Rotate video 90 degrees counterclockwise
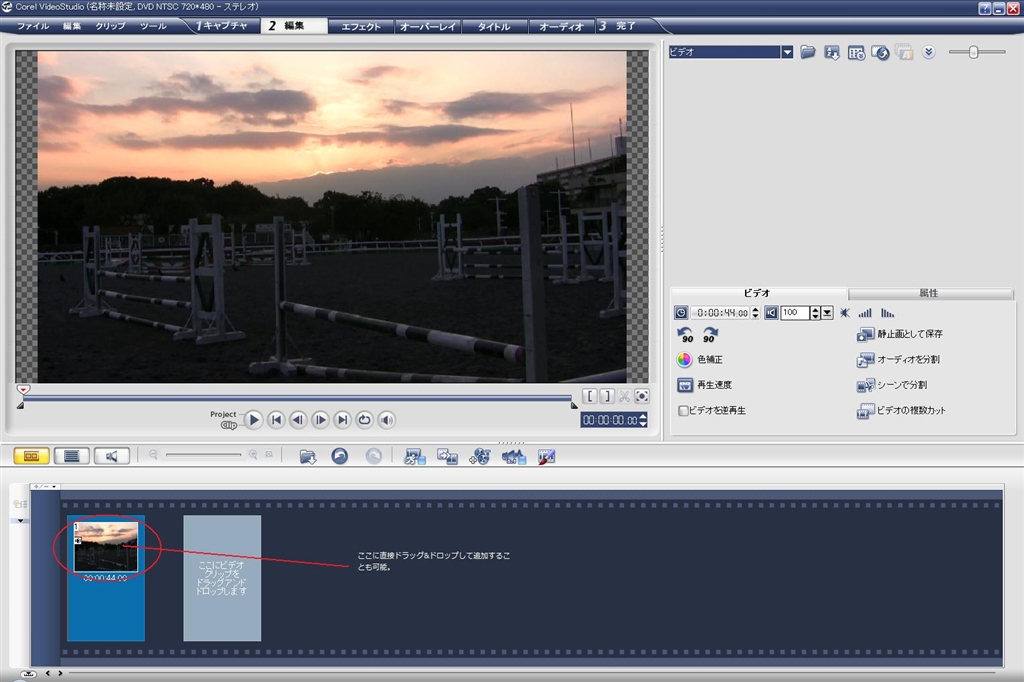Screen dimensions: 1024x682 [x=685, y=335]
